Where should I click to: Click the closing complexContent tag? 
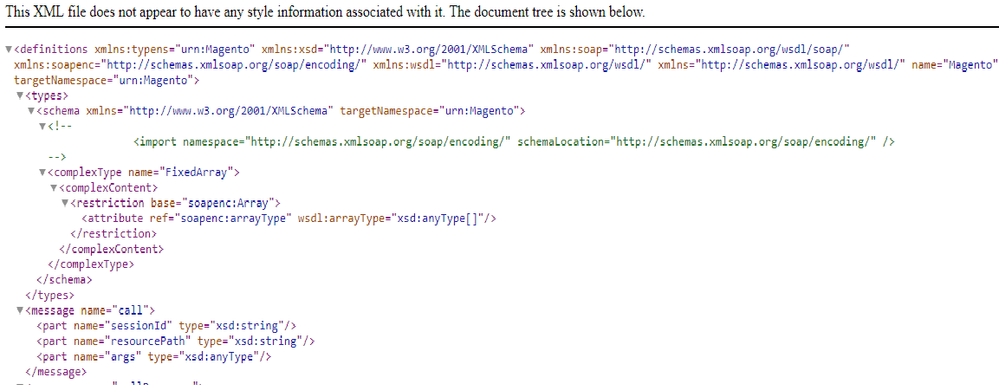pyautogui.click(x=110, y=249)
